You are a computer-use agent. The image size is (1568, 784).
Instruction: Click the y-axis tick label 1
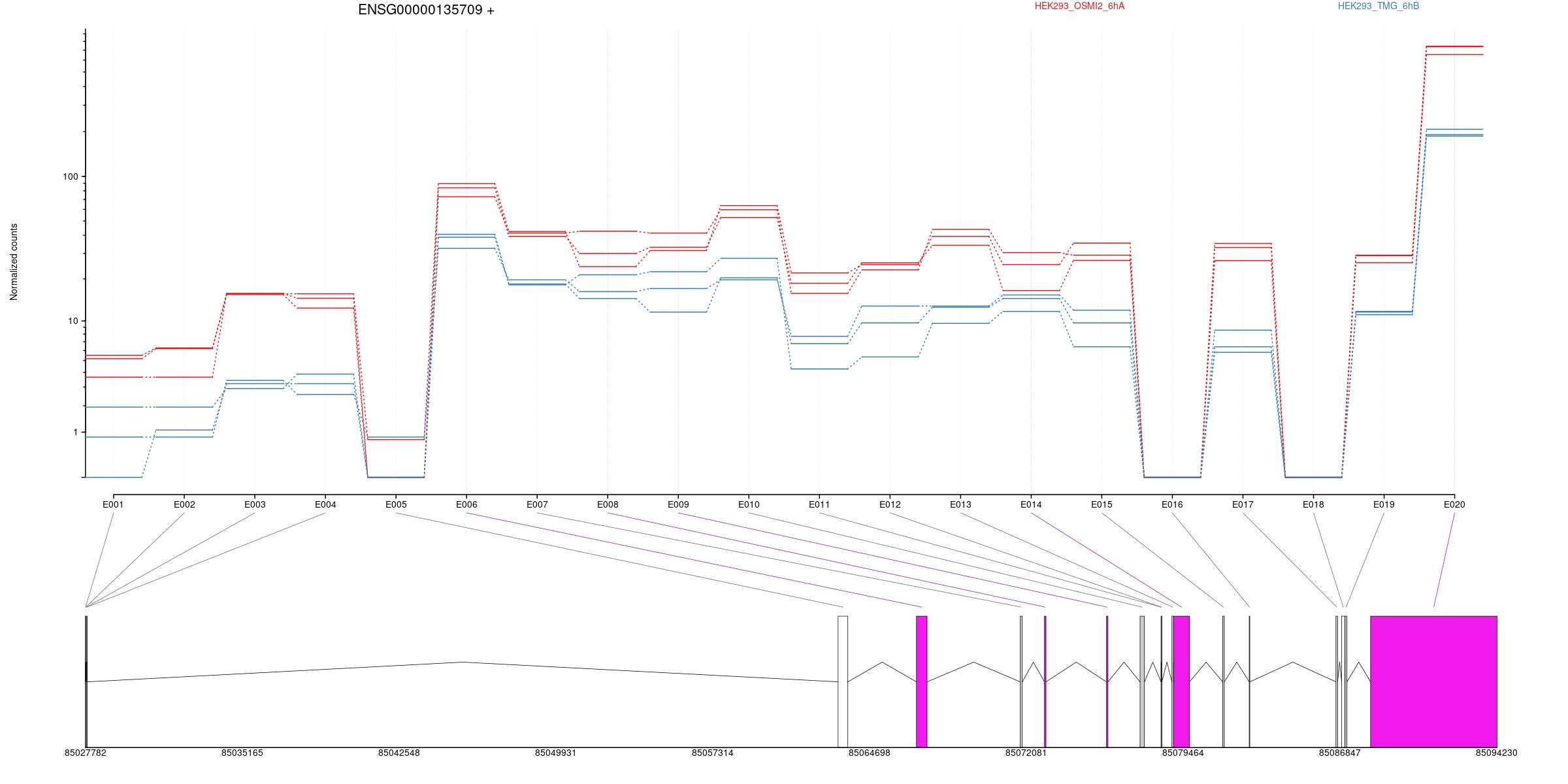click(75, 433)
